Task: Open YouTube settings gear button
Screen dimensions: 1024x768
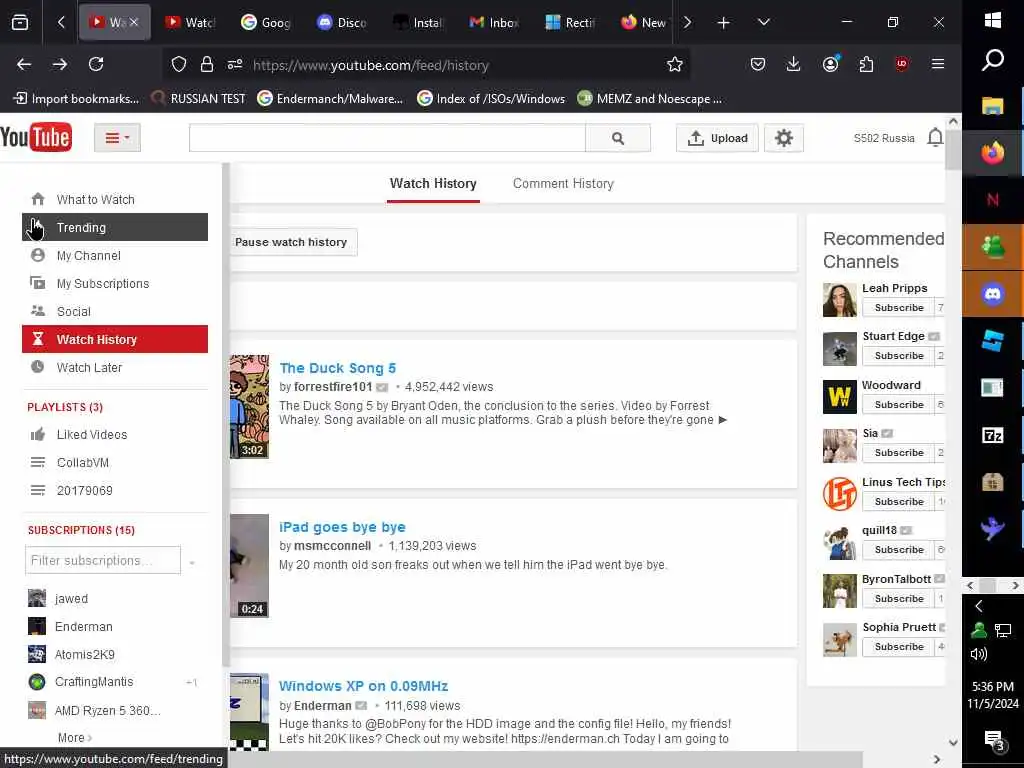Action: click(x=784, y=138)
